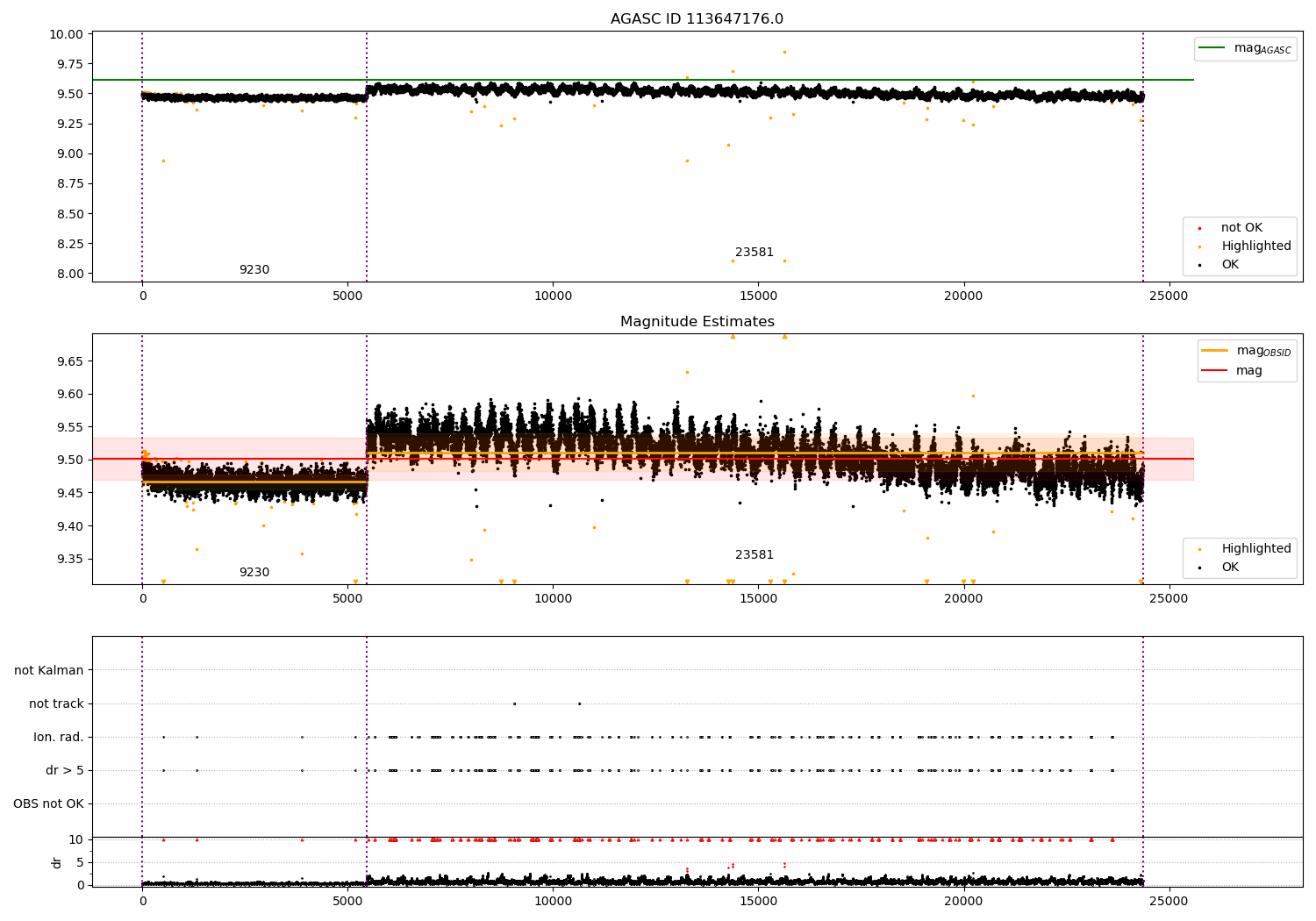Click the '9230' annotation in the top plot

[254, 270]
